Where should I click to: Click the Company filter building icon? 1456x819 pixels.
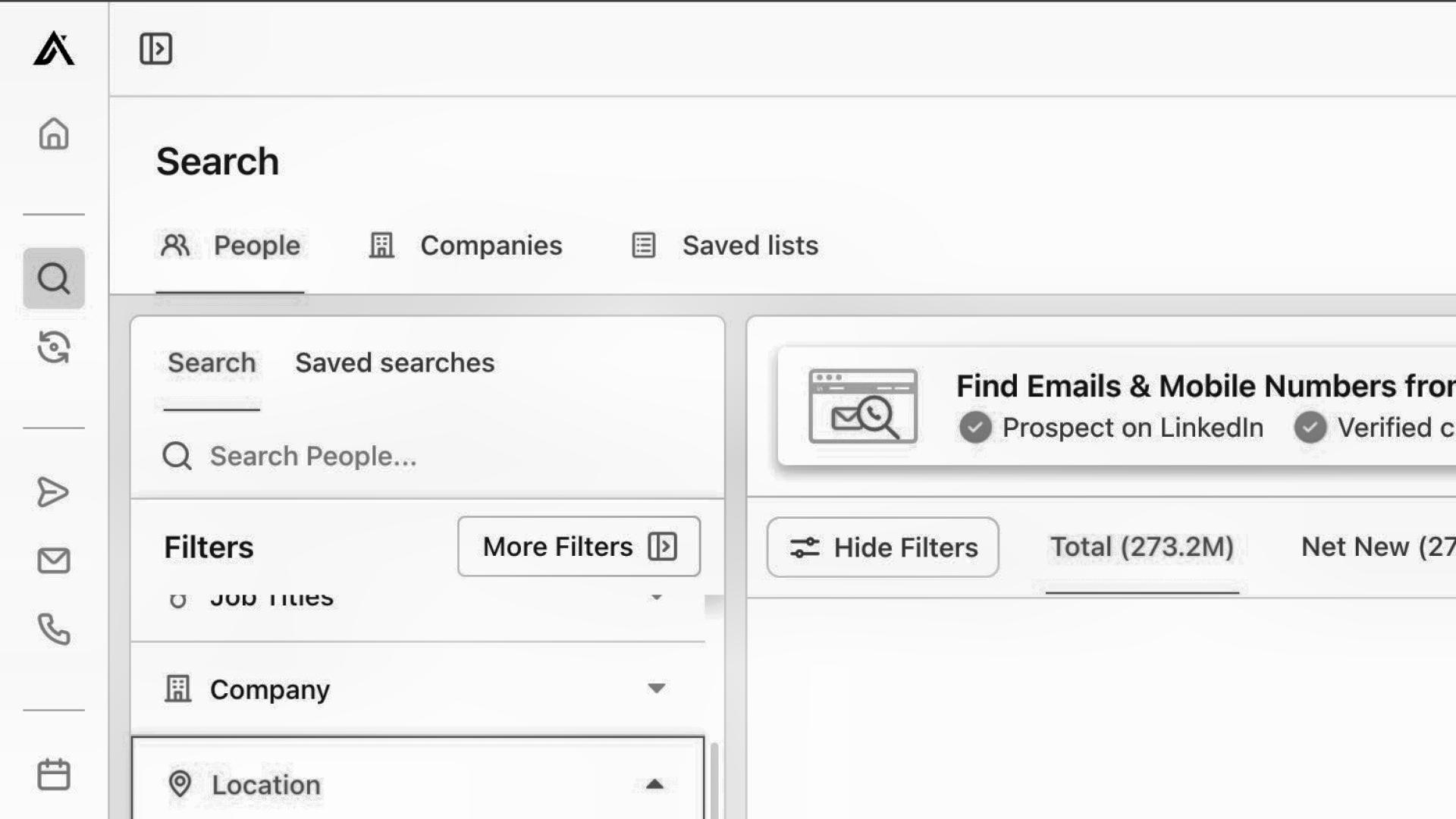click(178, 689)
